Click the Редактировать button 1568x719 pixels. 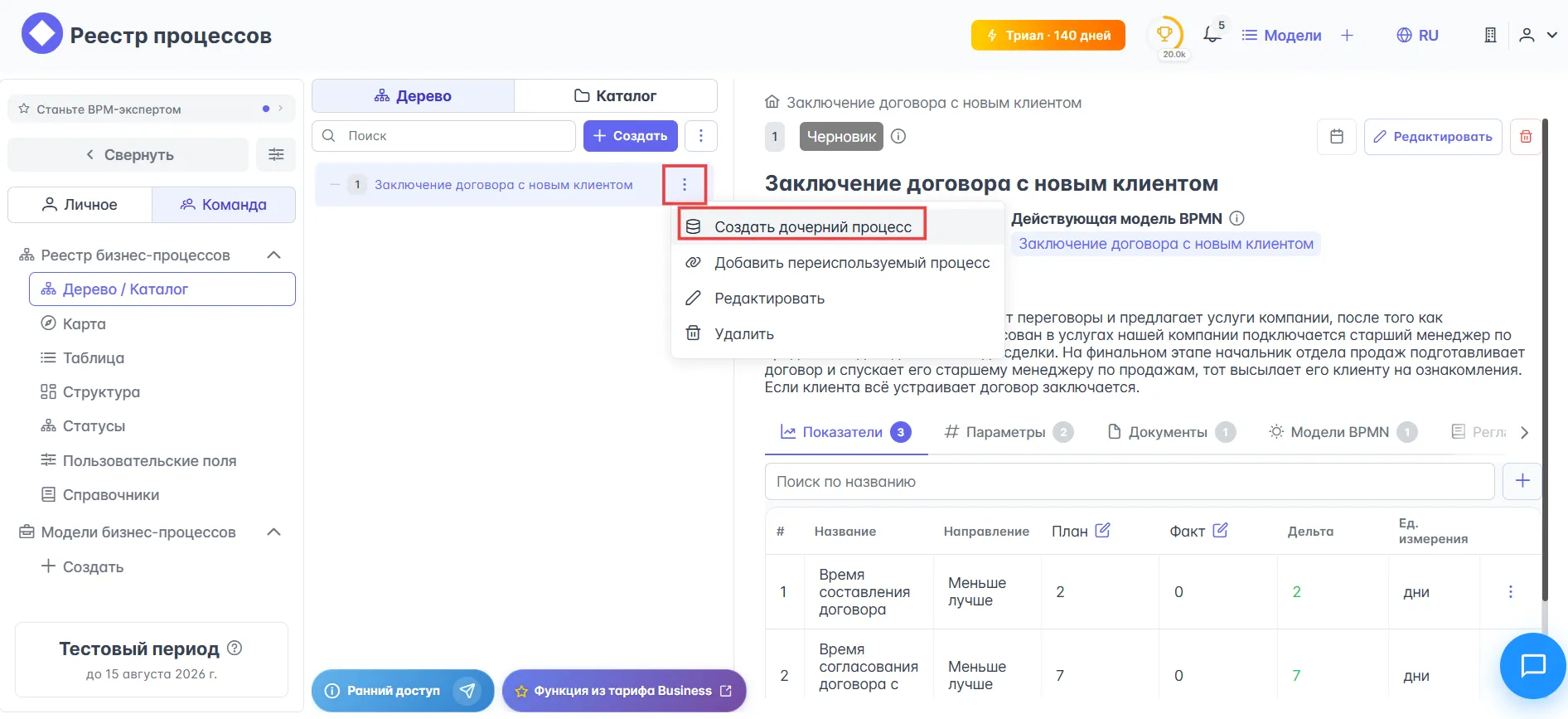click(1432, 137)
